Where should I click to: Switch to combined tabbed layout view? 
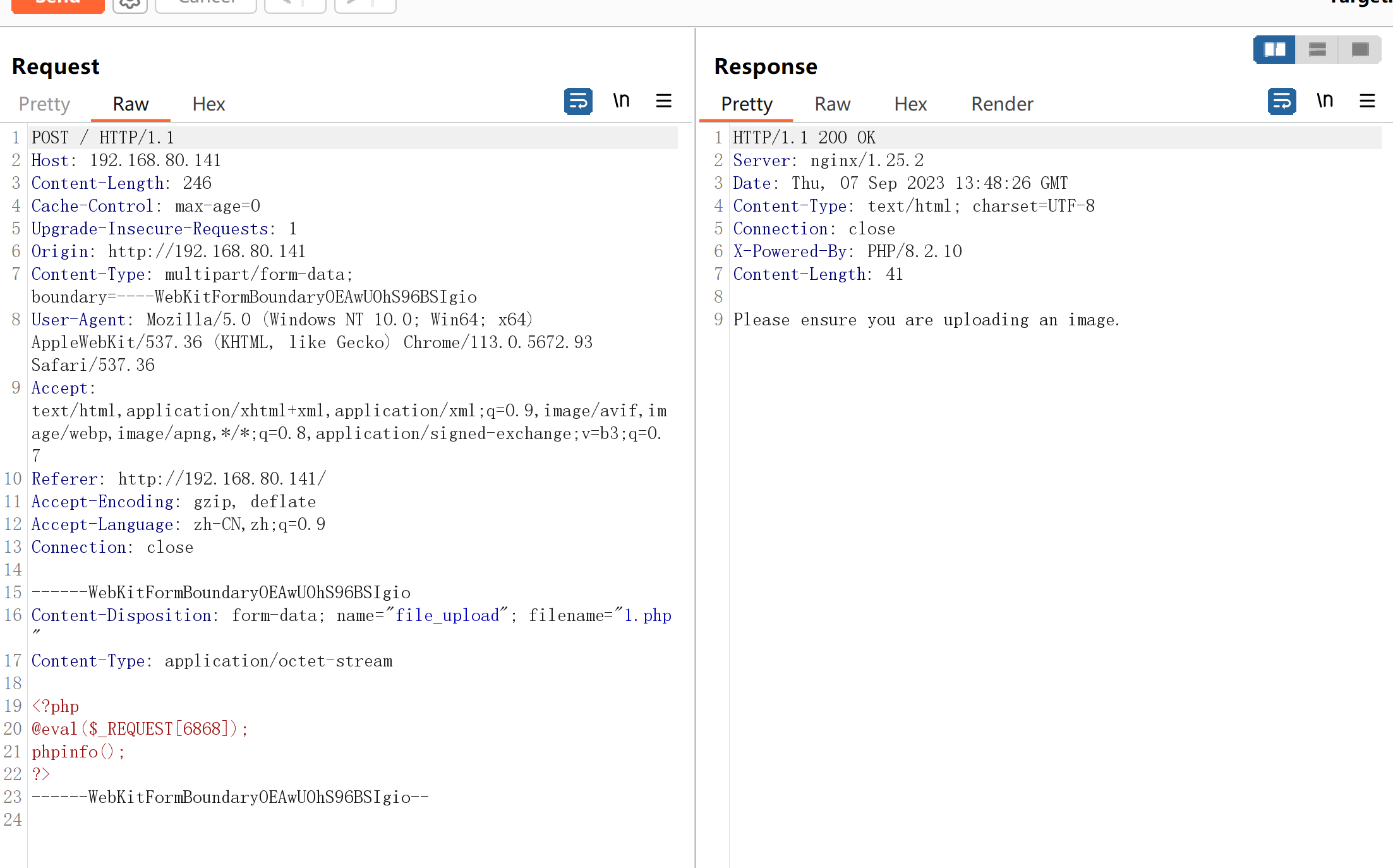coord(1360,49)
